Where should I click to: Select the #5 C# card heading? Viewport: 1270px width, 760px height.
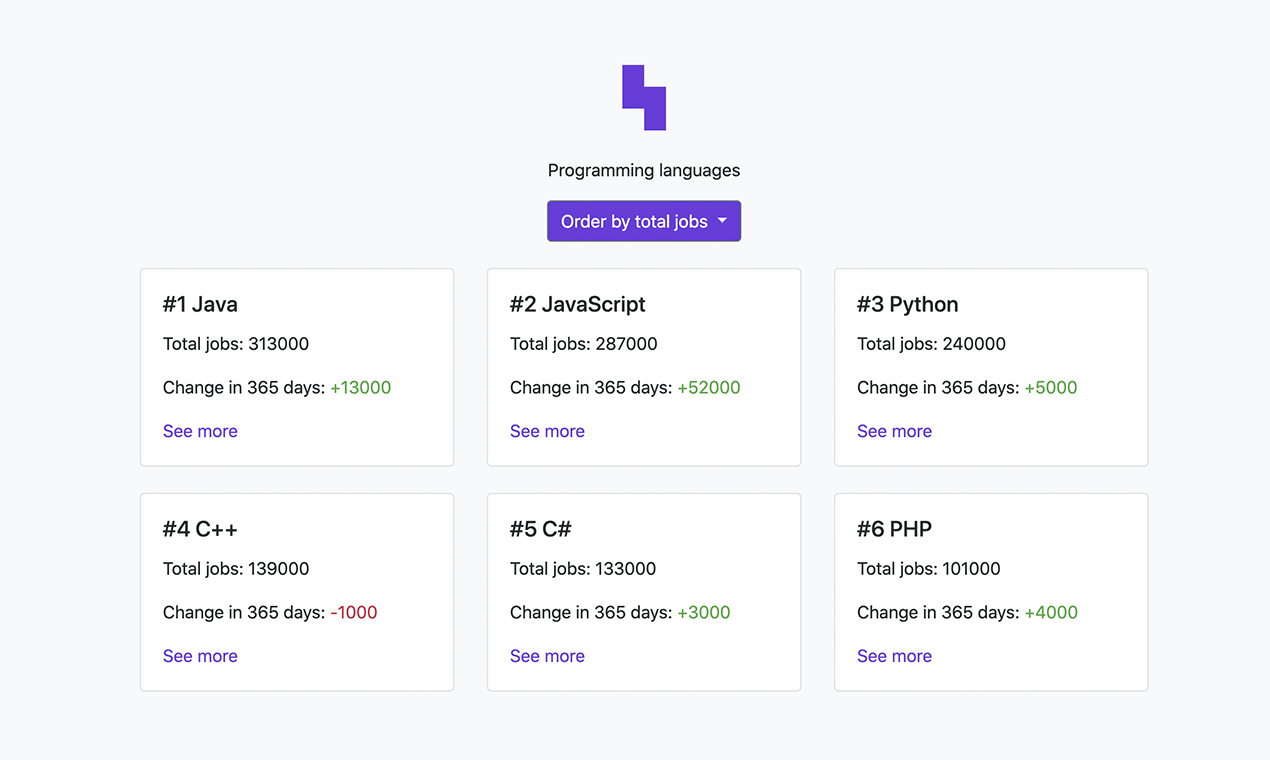click(x=540, y=529)
